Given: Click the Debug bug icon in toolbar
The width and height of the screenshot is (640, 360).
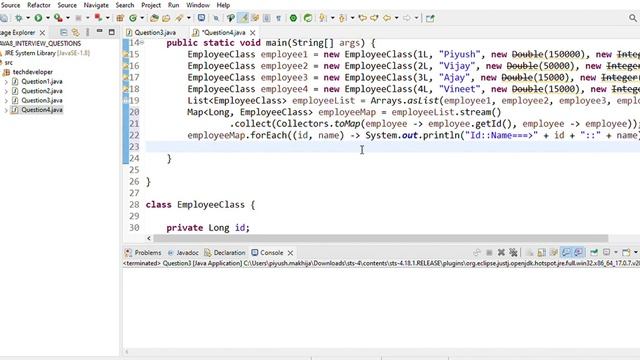Looking at the screenshot, I should tap(18, 18).
